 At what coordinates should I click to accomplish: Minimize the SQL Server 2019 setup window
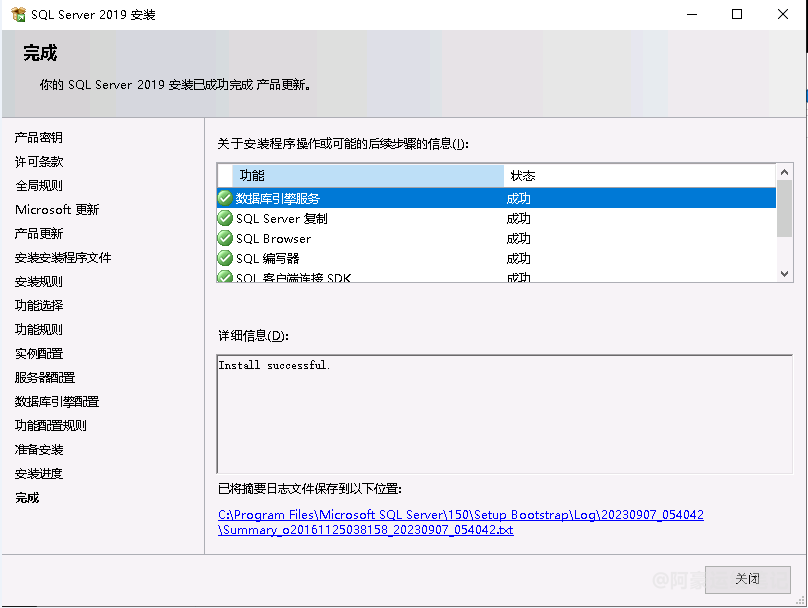pos(692,14)
